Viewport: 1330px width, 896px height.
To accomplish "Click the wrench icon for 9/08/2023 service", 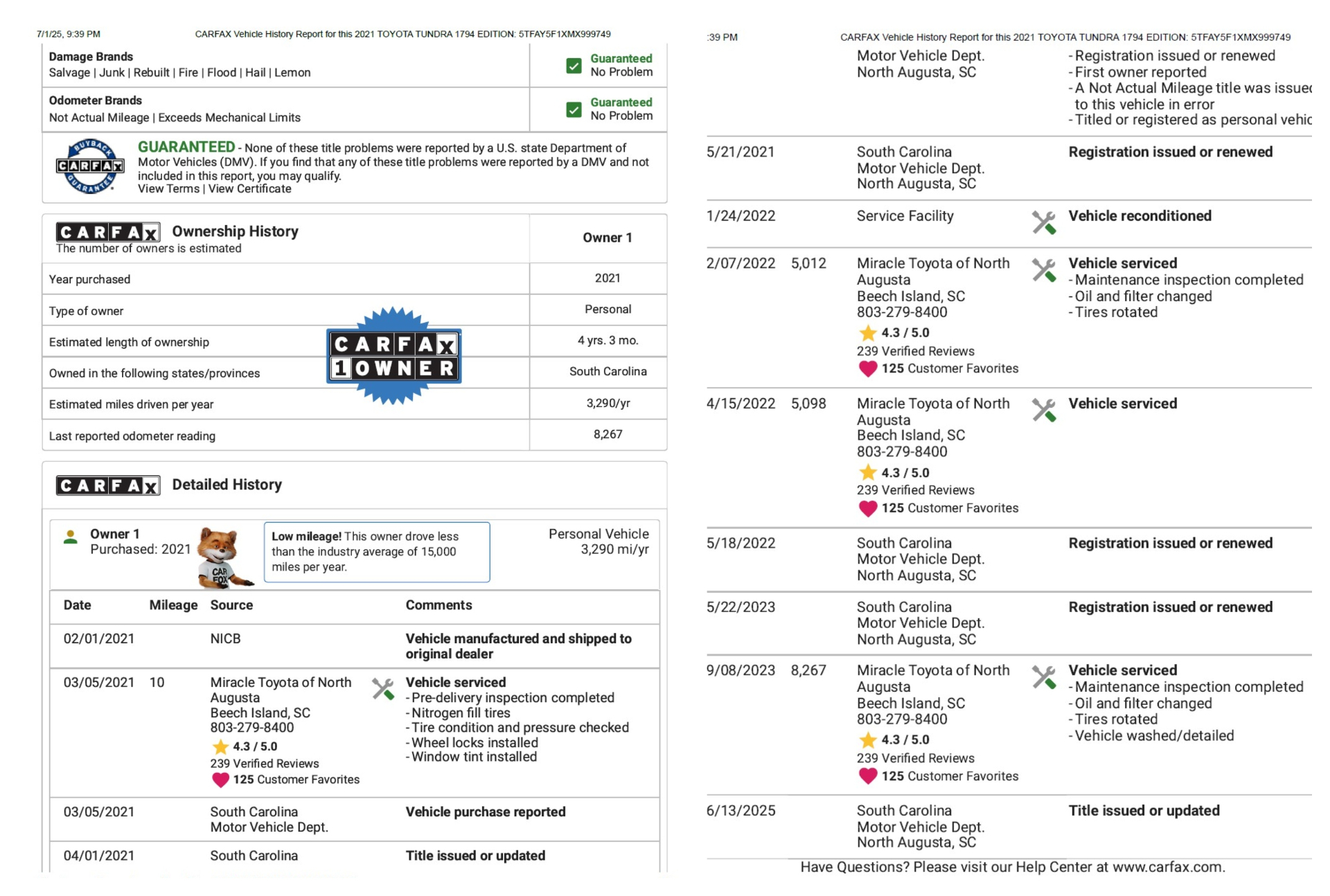I will 1043,677.
